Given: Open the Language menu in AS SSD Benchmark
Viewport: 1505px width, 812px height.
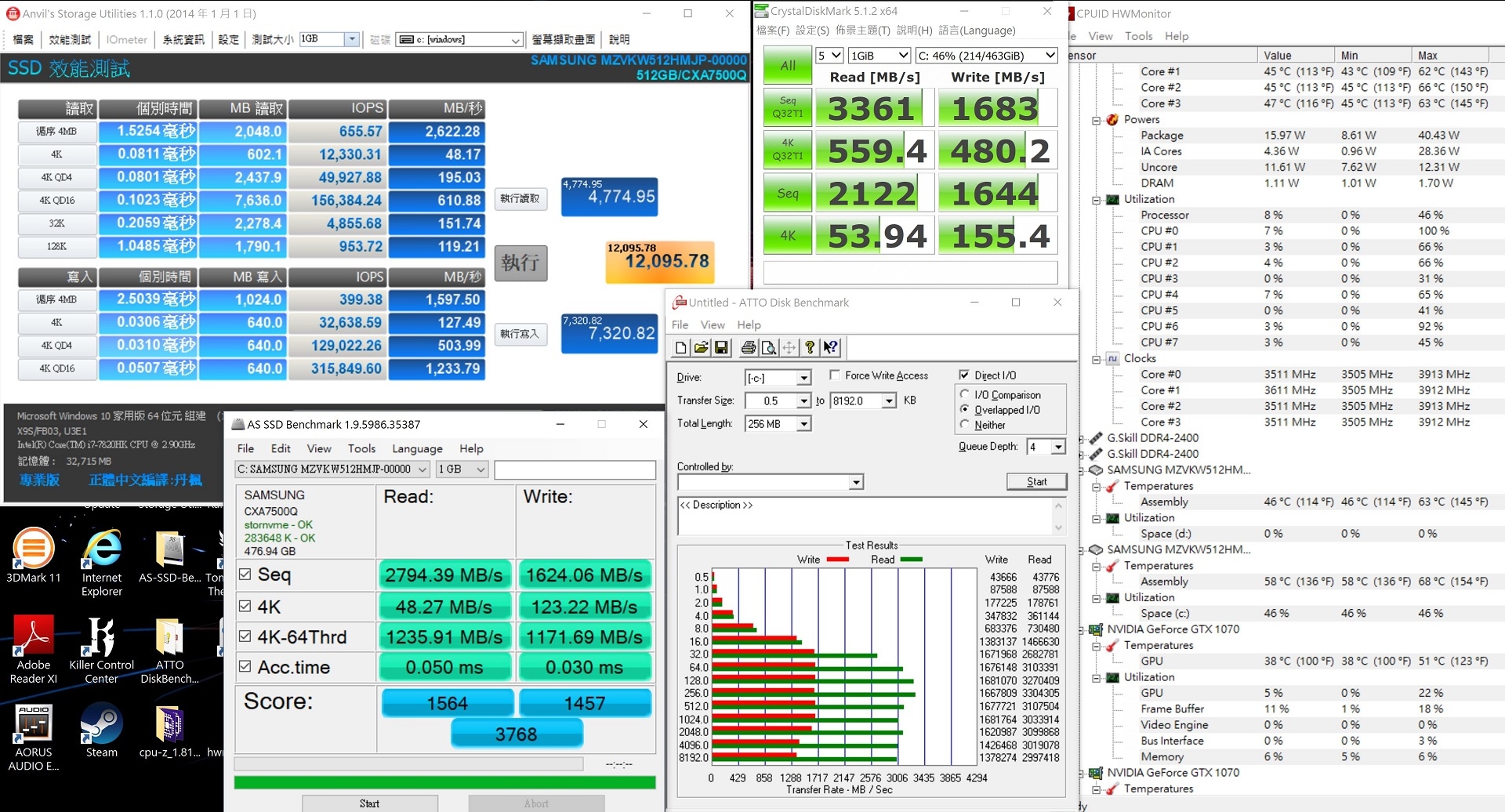Looking at the screenshot, I should tap(417, 449).
